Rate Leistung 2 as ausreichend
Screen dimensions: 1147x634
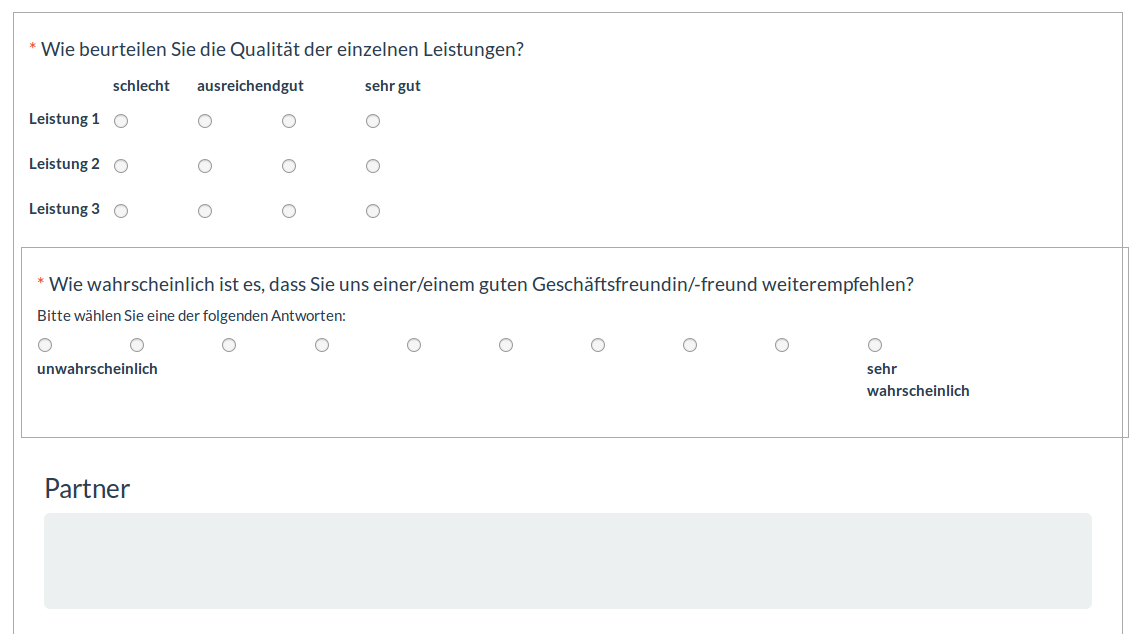tap(205, 166)
